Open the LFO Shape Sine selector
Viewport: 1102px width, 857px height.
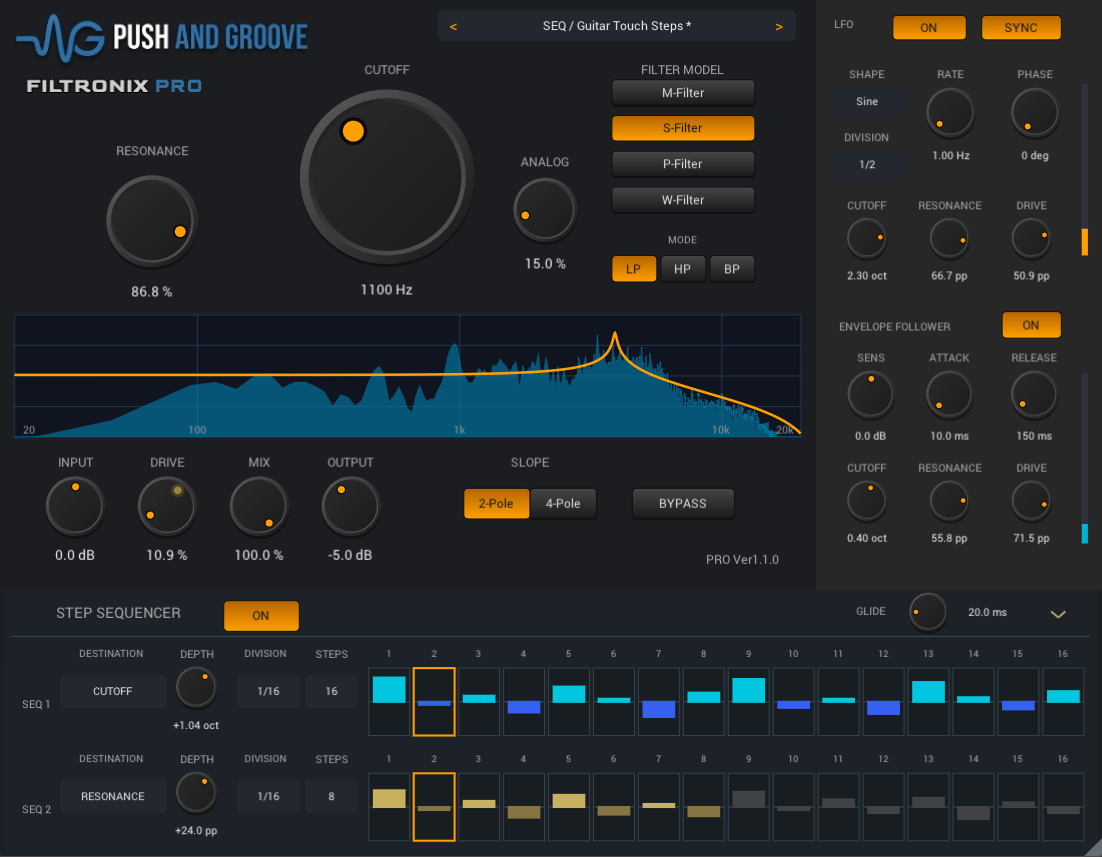click(867, 101)
